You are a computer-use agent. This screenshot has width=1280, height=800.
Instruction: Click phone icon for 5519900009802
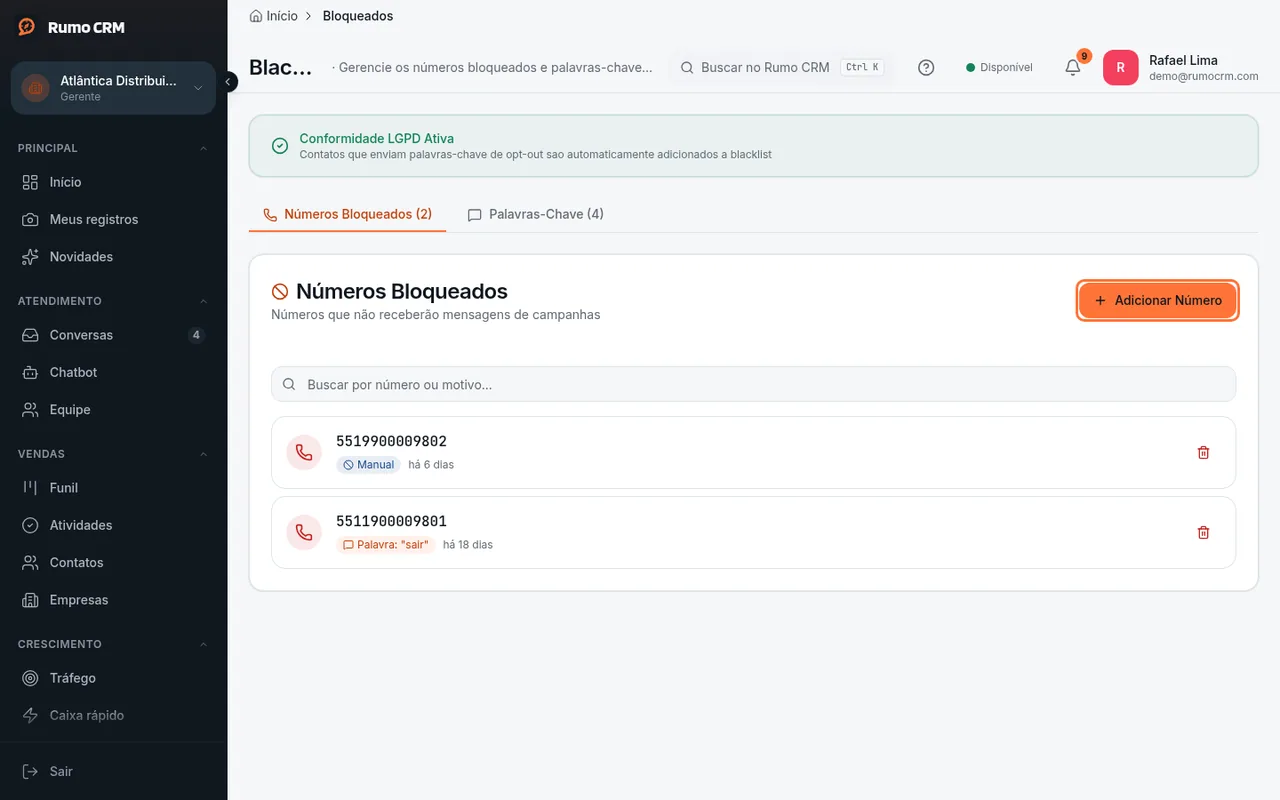point(304,452)
